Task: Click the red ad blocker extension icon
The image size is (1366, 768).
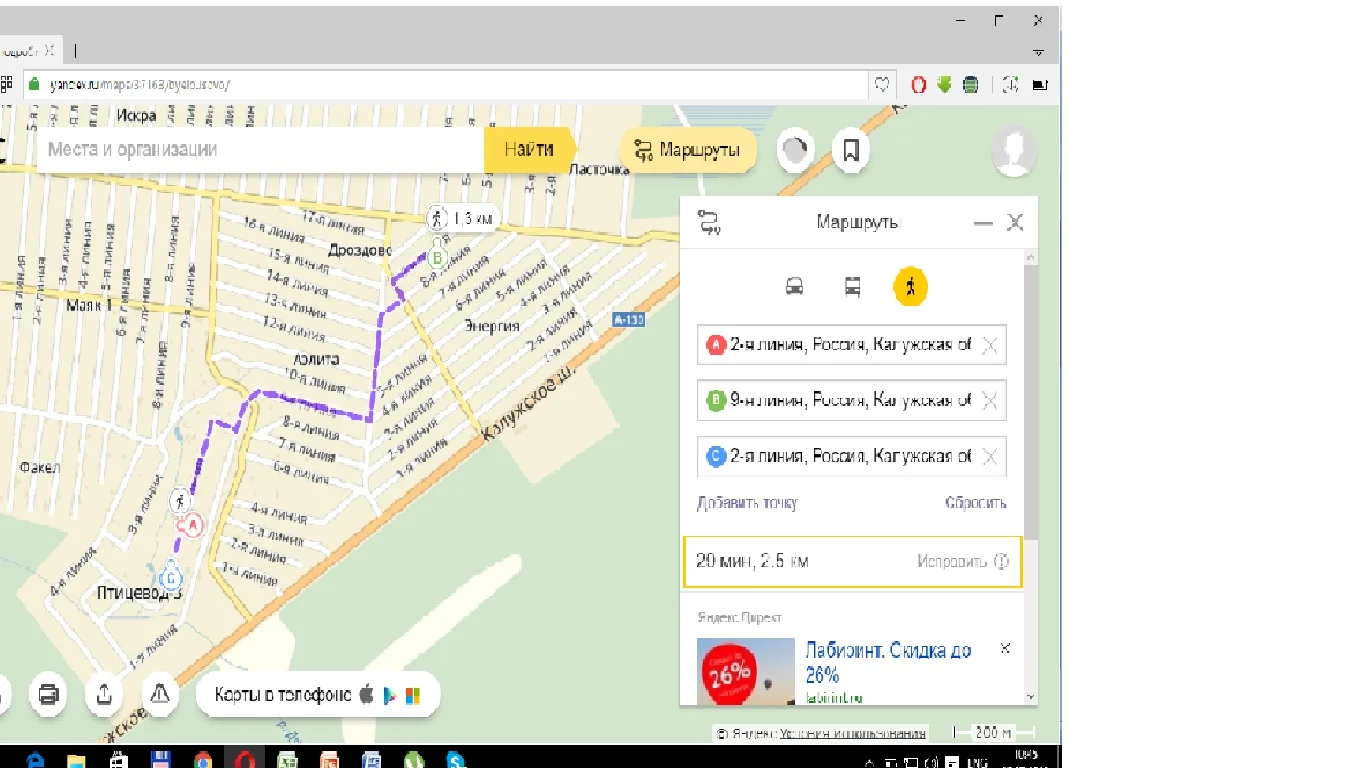Action: point(919,85)
